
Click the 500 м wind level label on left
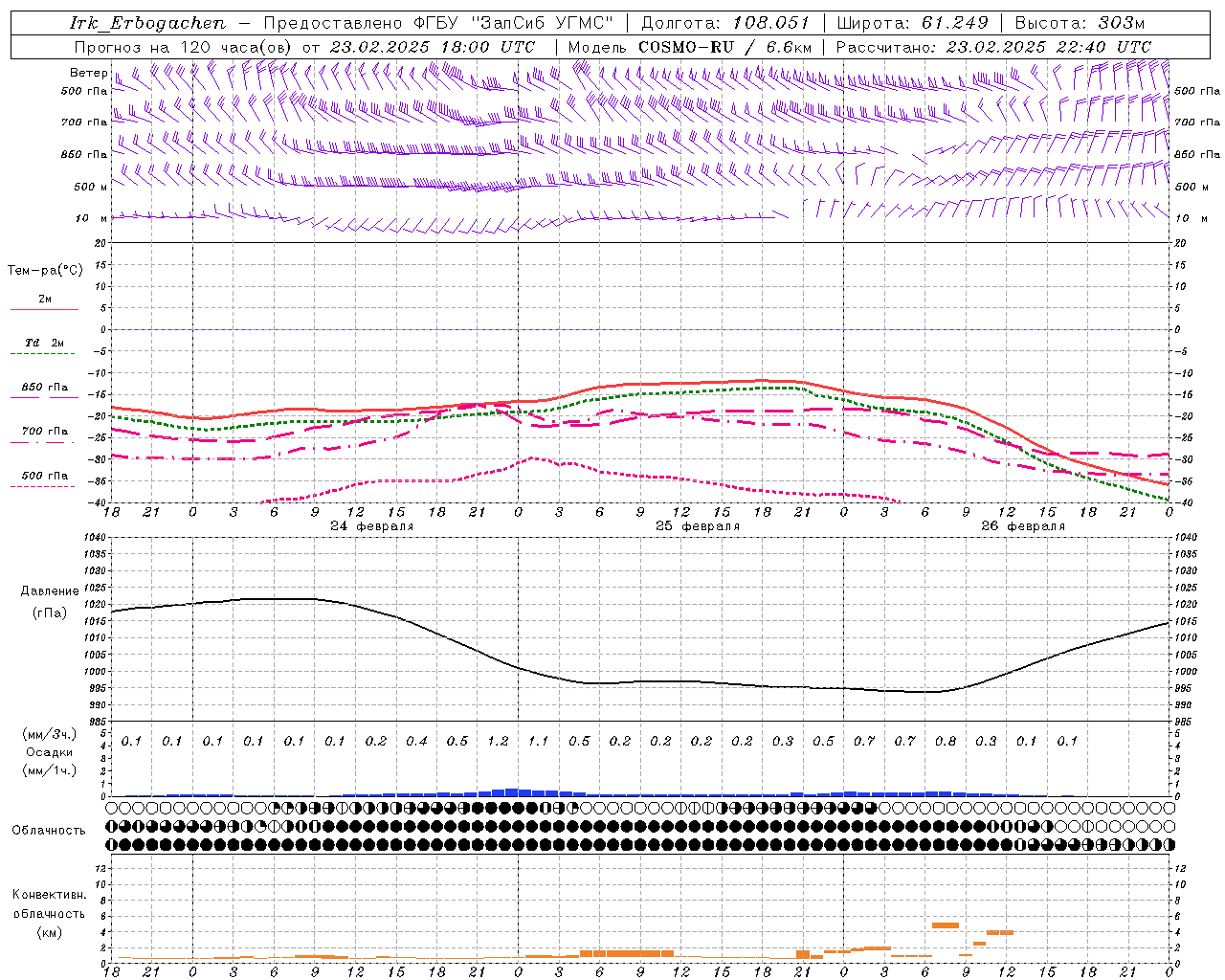91,187
